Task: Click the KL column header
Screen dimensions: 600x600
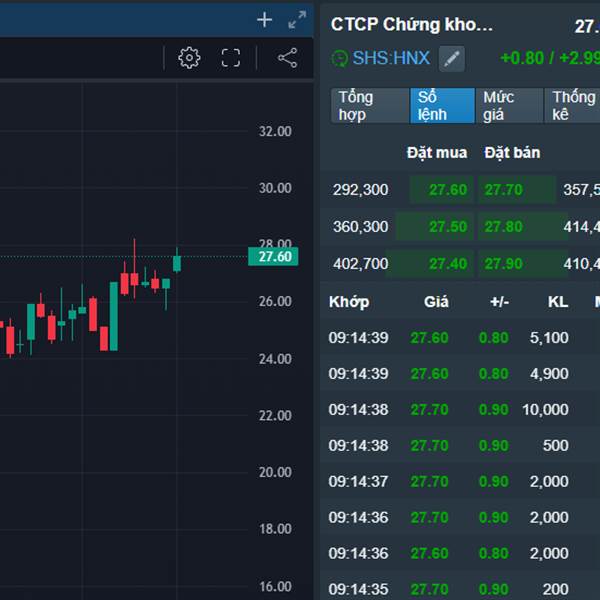Action: pos(558,302)
